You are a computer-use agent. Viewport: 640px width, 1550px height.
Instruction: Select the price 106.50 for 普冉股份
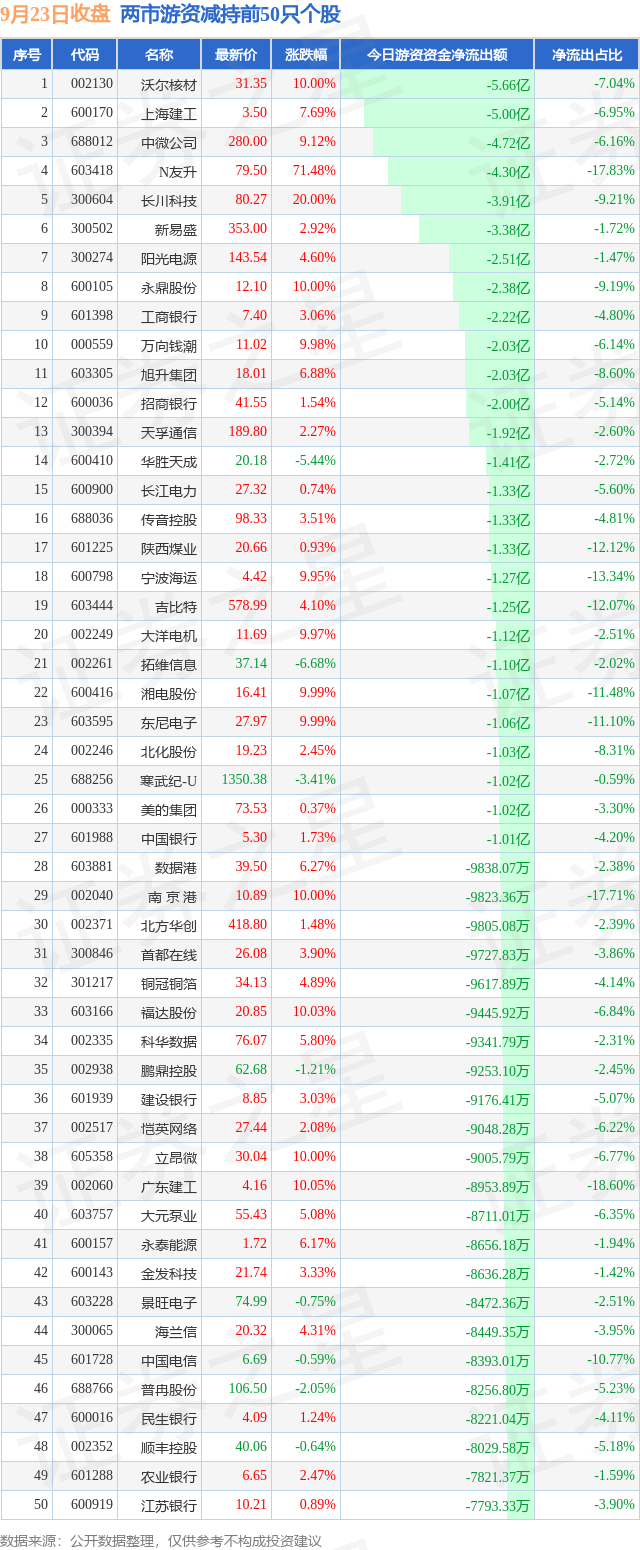point(248,1389)
